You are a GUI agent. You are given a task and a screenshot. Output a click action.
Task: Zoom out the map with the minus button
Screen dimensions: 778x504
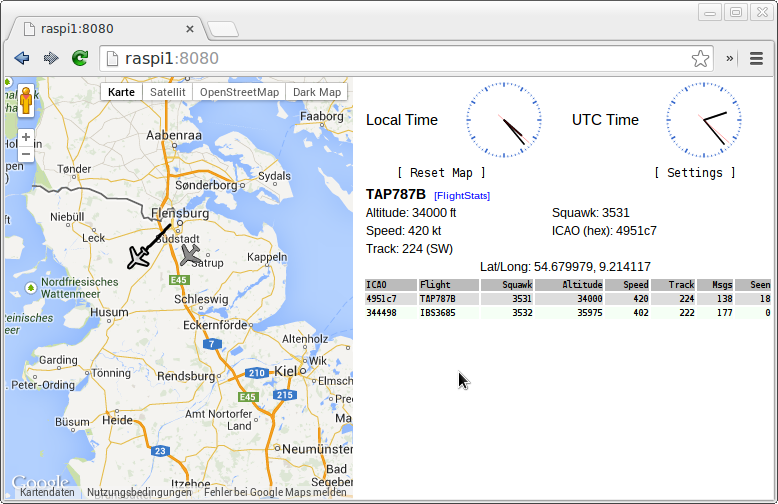coord(26,154)
